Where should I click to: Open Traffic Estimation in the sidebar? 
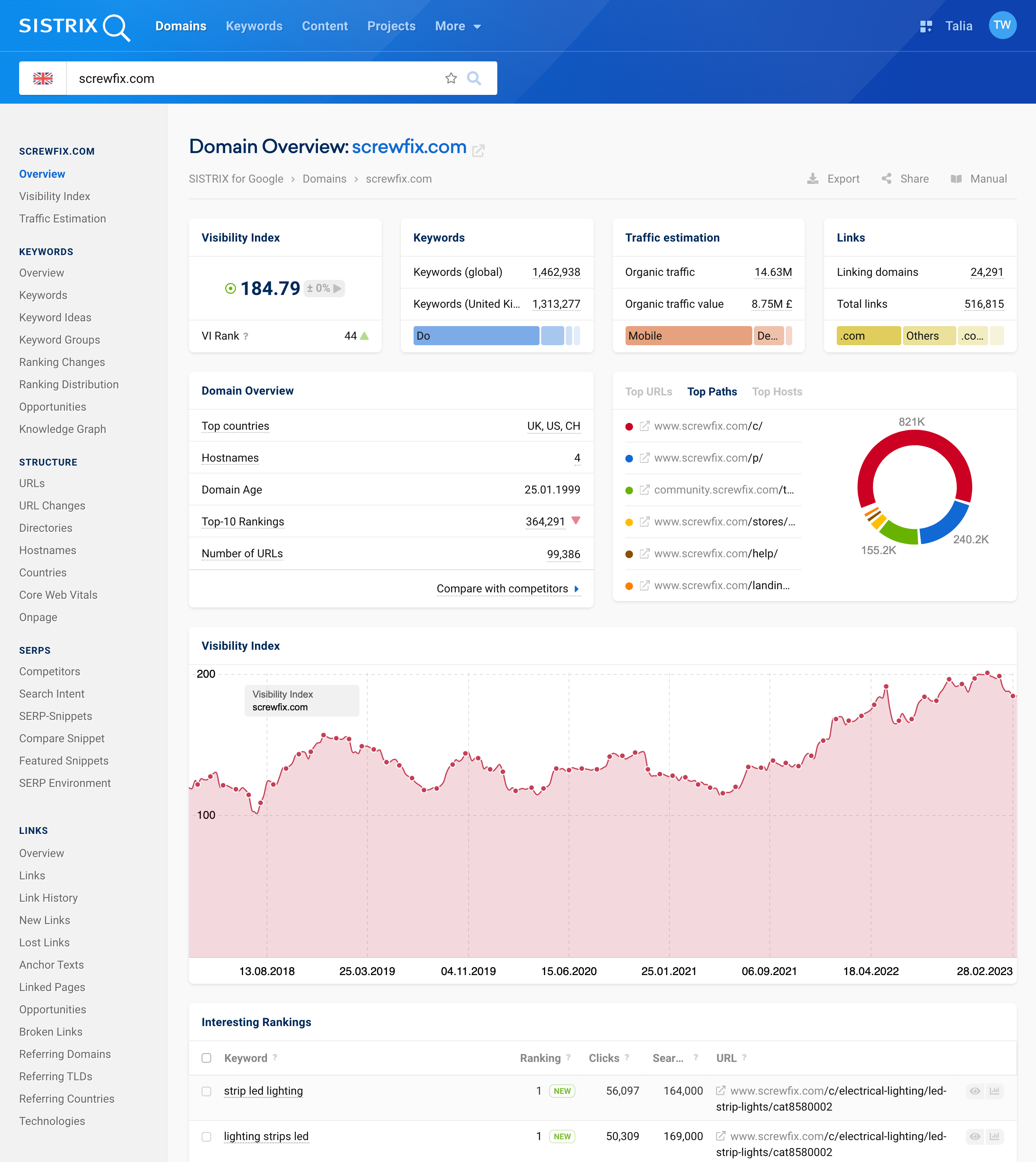coord(63,218)
